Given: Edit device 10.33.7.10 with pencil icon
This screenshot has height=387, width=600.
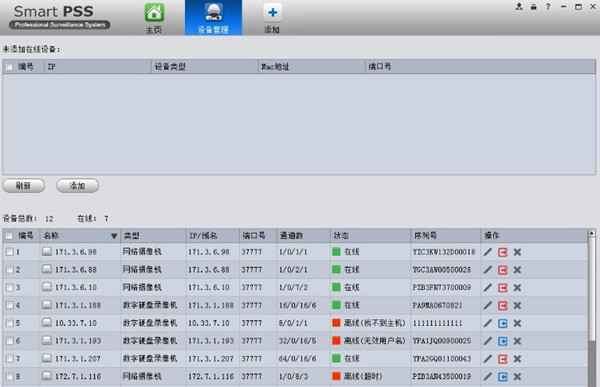Looking at the screenshot, I should (488, 323).
